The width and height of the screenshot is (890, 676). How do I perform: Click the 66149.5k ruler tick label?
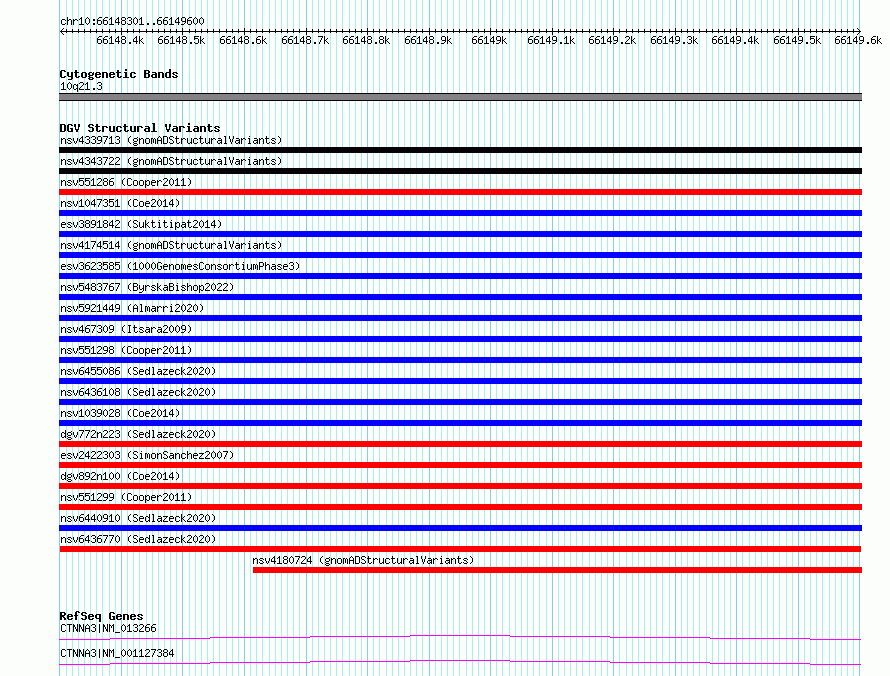click(797, 40)
